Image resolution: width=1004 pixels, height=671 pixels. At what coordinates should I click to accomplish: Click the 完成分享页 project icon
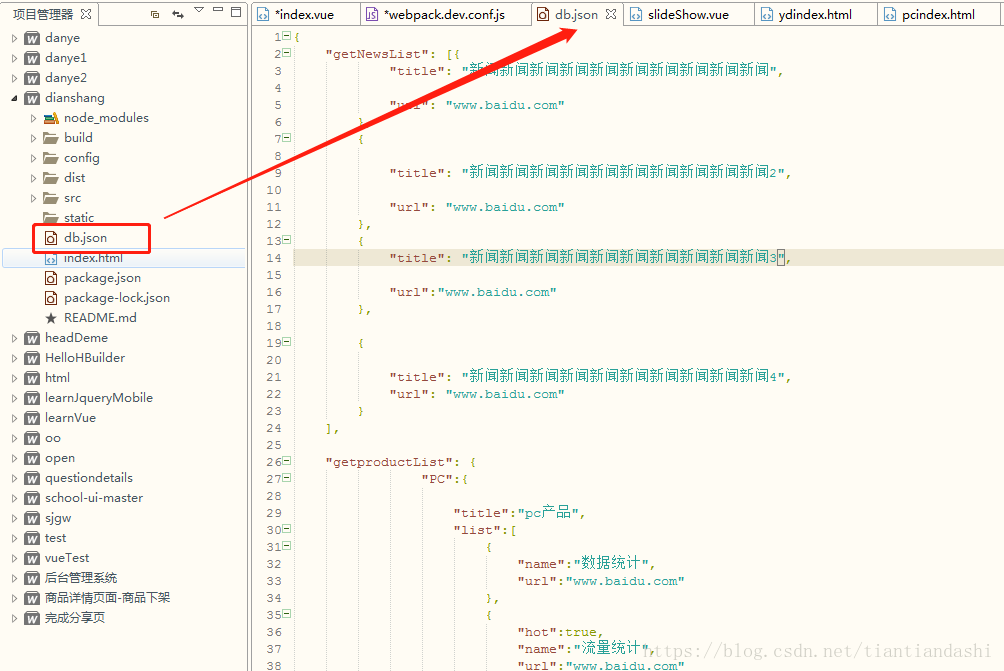(32, 618)
